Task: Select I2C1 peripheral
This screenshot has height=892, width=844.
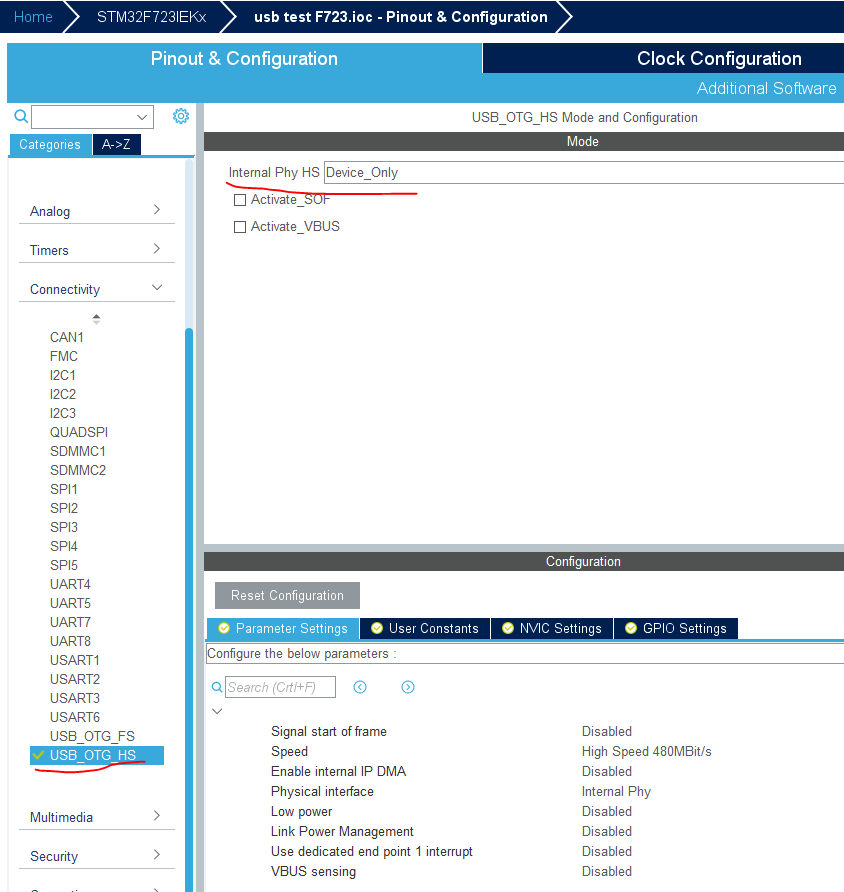Action: pos(63,375)
